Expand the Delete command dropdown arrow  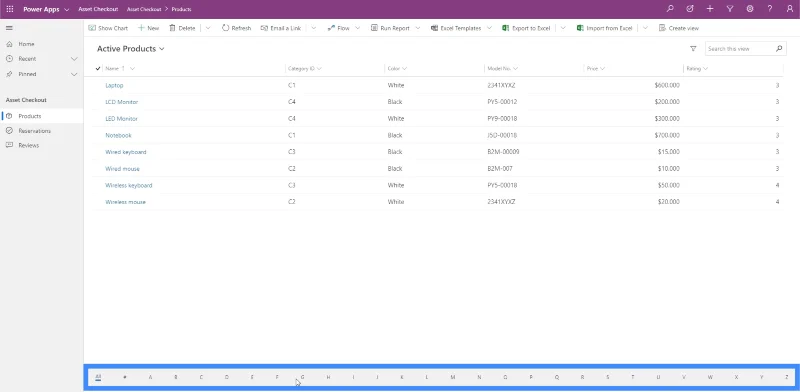point(208,28)
